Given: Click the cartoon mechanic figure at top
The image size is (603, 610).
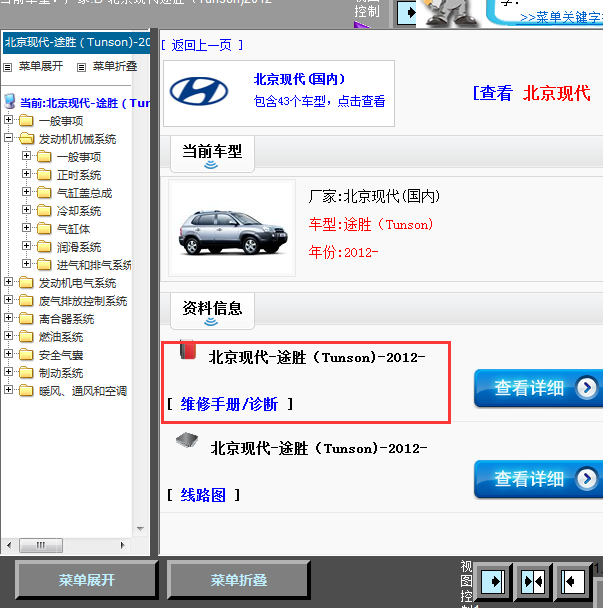Looking at the screenshot, I should (450, 13).
